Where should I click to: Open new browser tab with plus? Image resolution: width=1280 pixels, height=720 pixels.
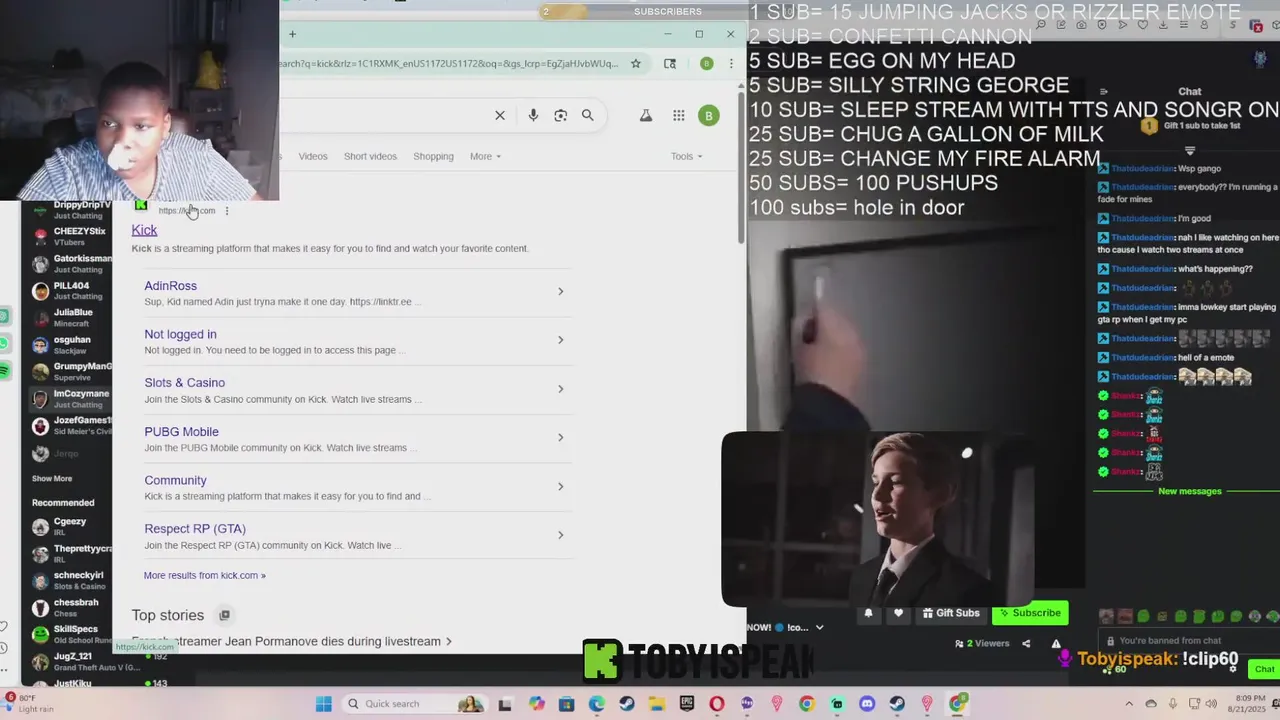pyautogui.click(x=292, y=34)
